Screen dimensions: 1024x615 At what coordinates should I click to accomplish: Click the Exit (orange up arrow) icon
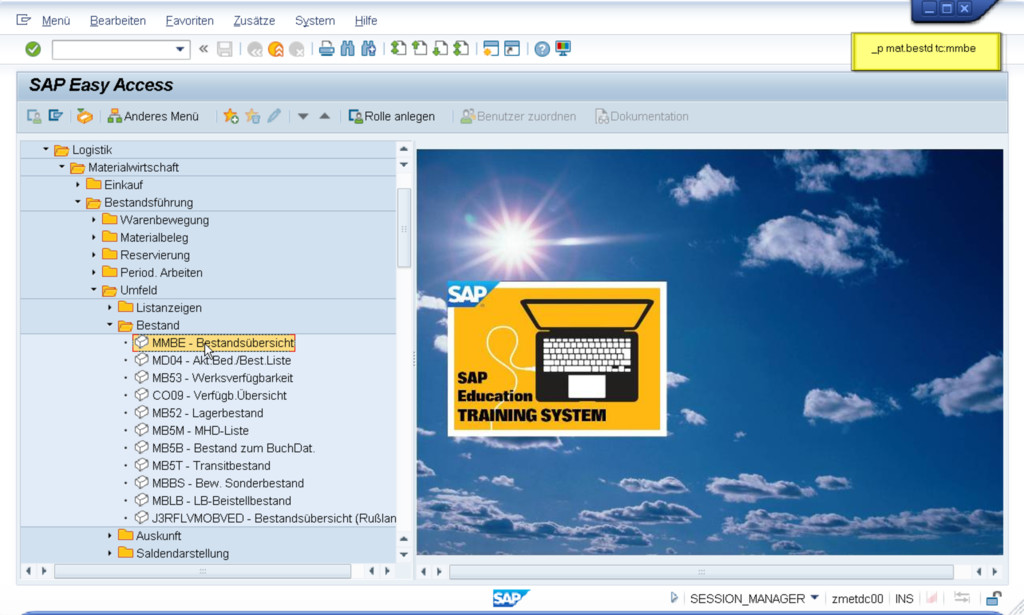click(275, 49)
